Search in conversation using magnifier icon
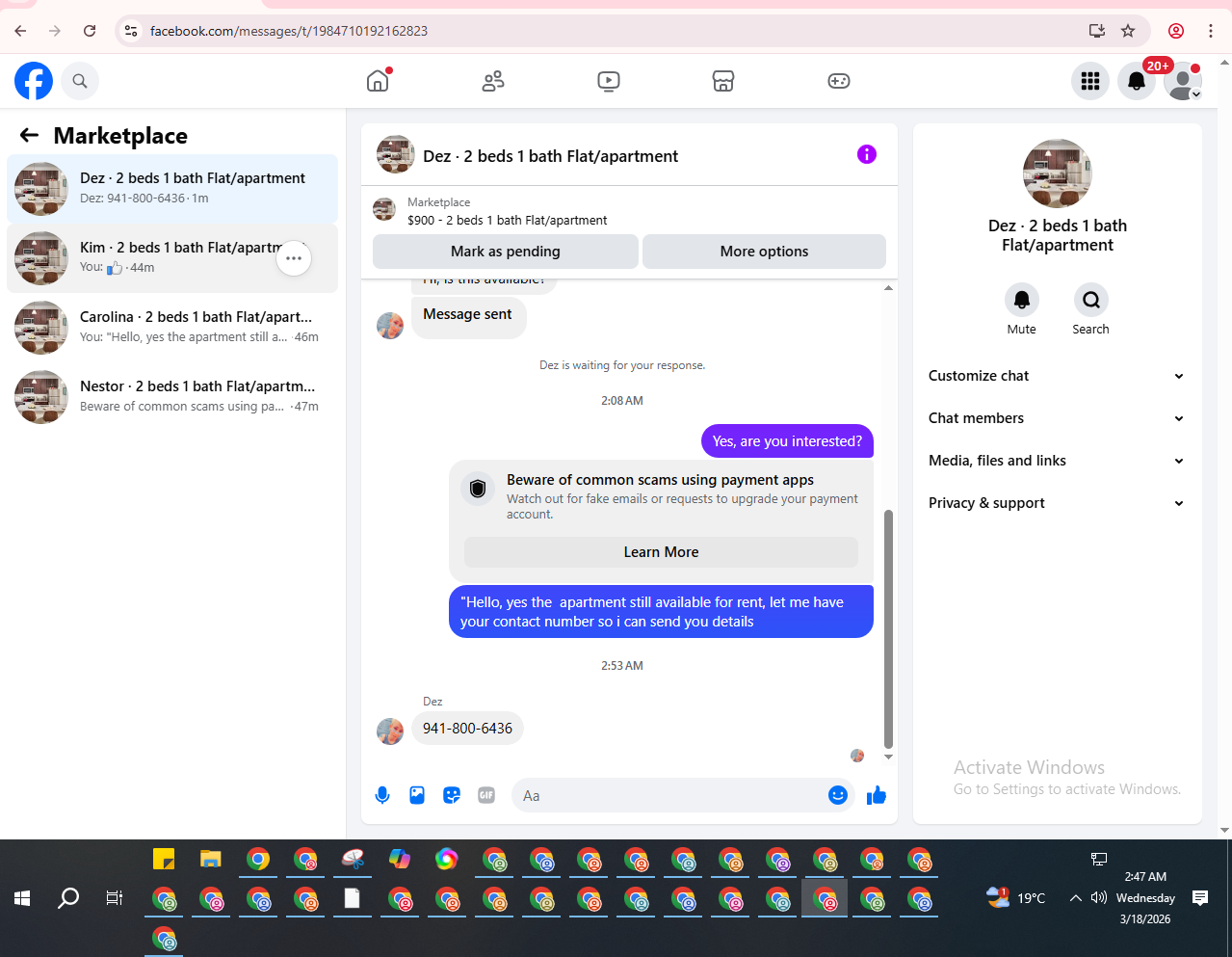The image size is (1232, 957). [x=1091, y=300]
